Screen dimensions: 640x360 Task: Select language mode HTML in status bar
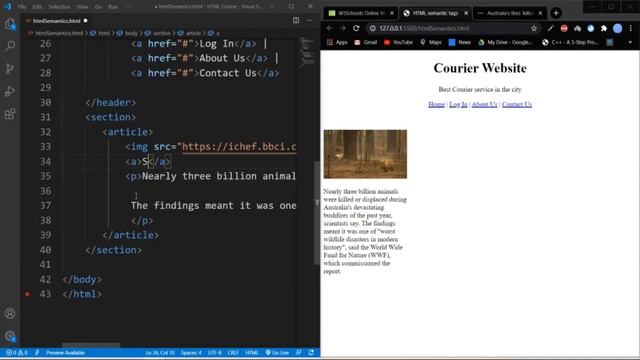pyautogui.click(x=252, y=353)
